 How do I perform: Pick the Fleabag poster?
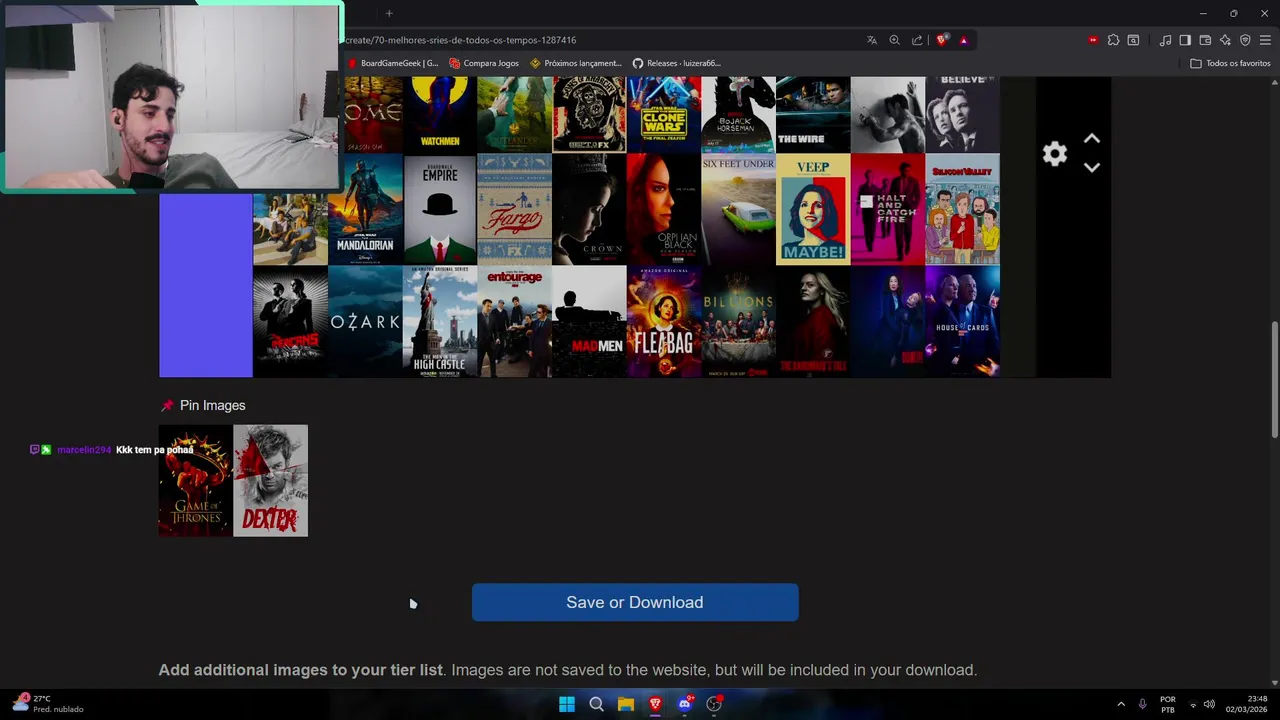coord(664,321)
